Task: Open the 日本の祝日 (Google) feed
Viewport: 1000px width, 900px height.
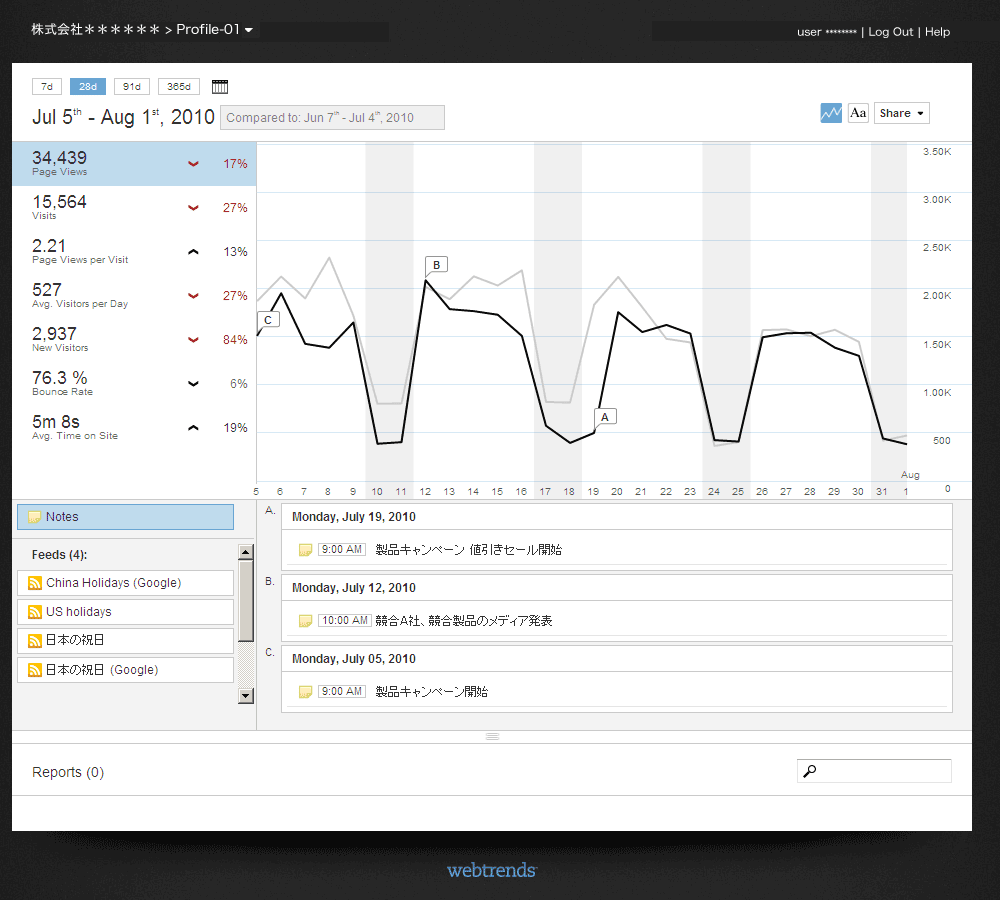Action: click(126, 670)
